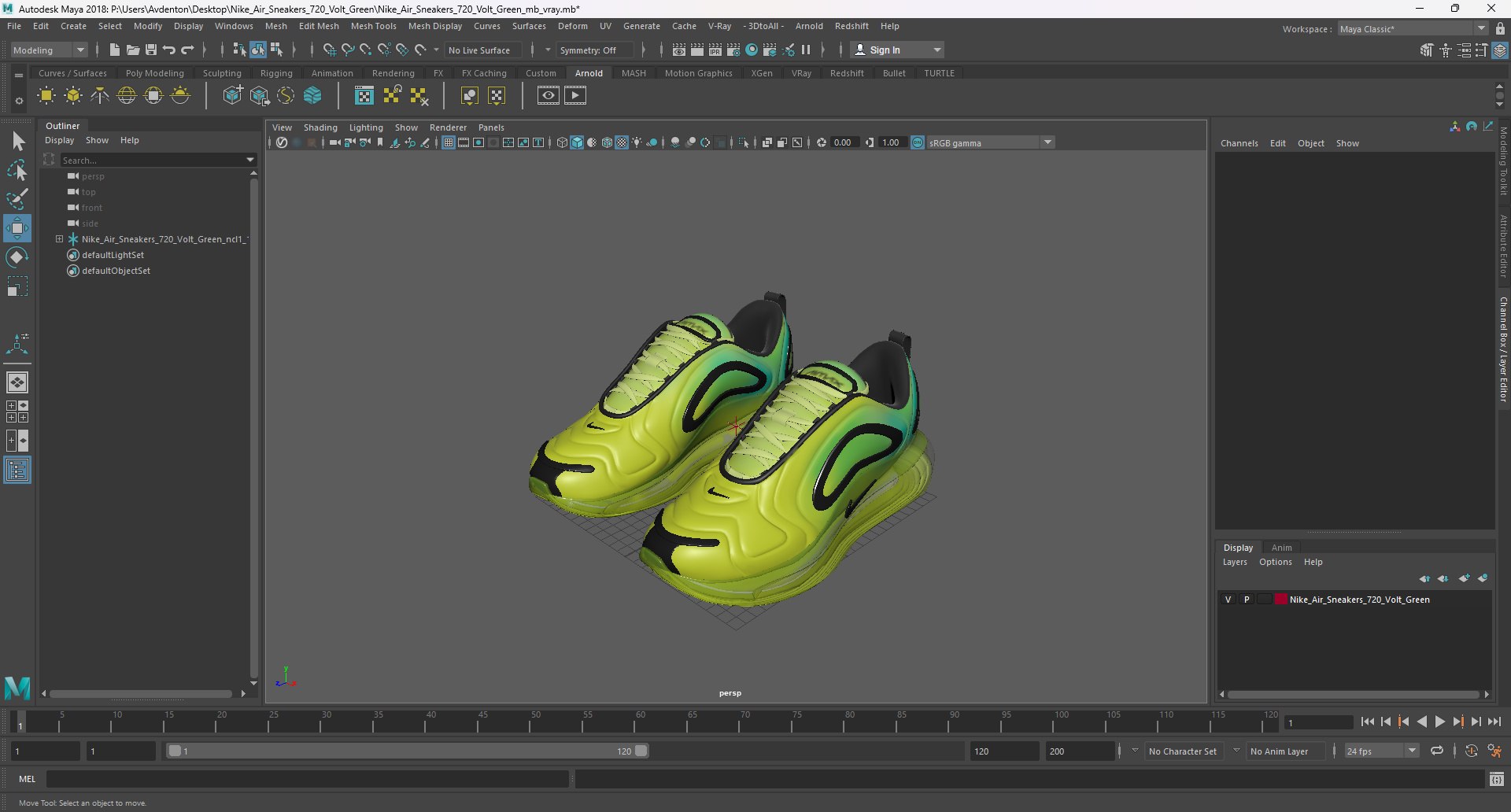Click the Sign In button

885,50
